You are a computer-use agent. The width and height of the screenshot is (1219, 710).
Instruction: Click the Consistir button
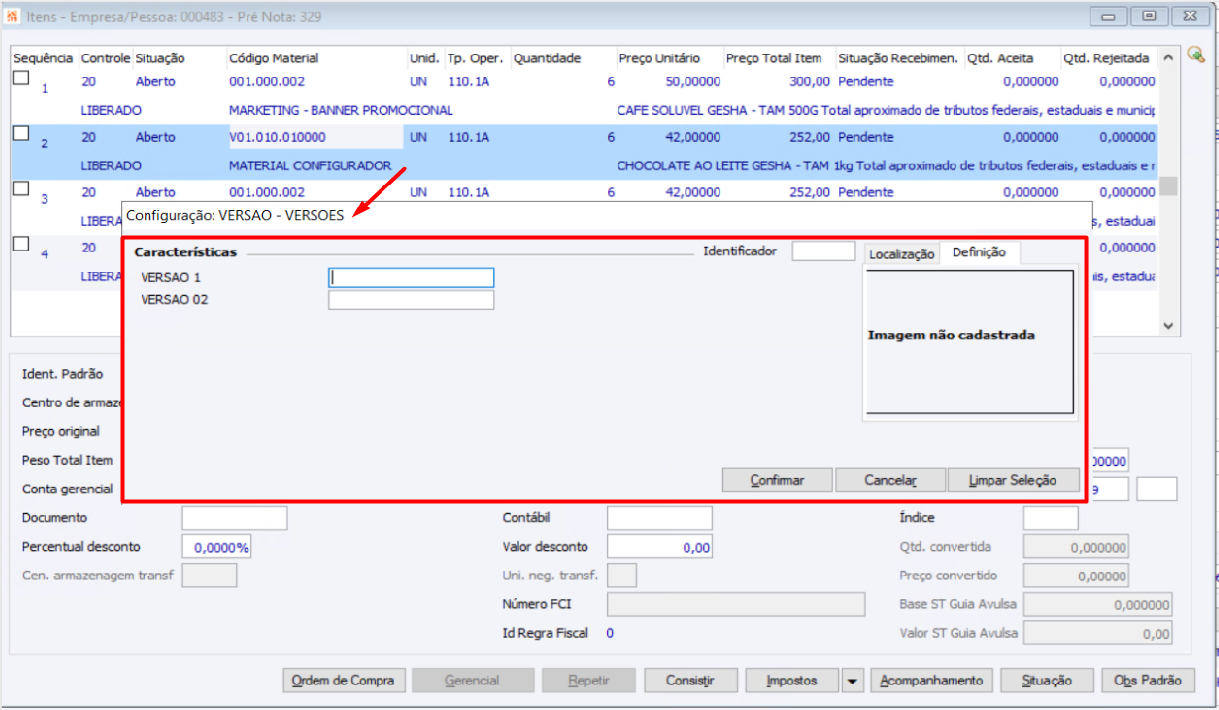tap(691, 680)
